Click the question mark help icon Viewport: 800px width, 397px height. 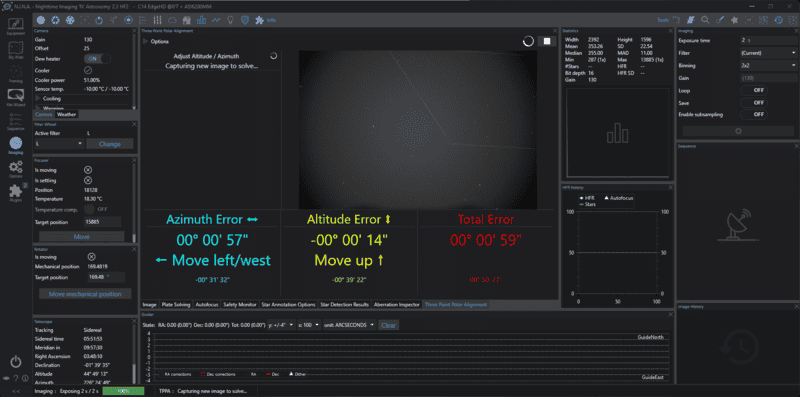[x=16, y=378]
